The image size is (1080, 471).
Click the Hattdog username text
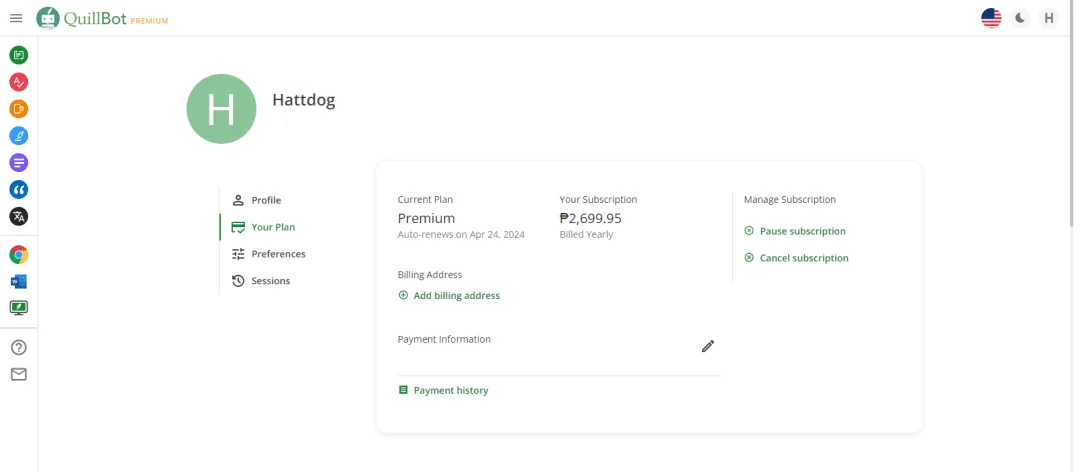(304, 100)
